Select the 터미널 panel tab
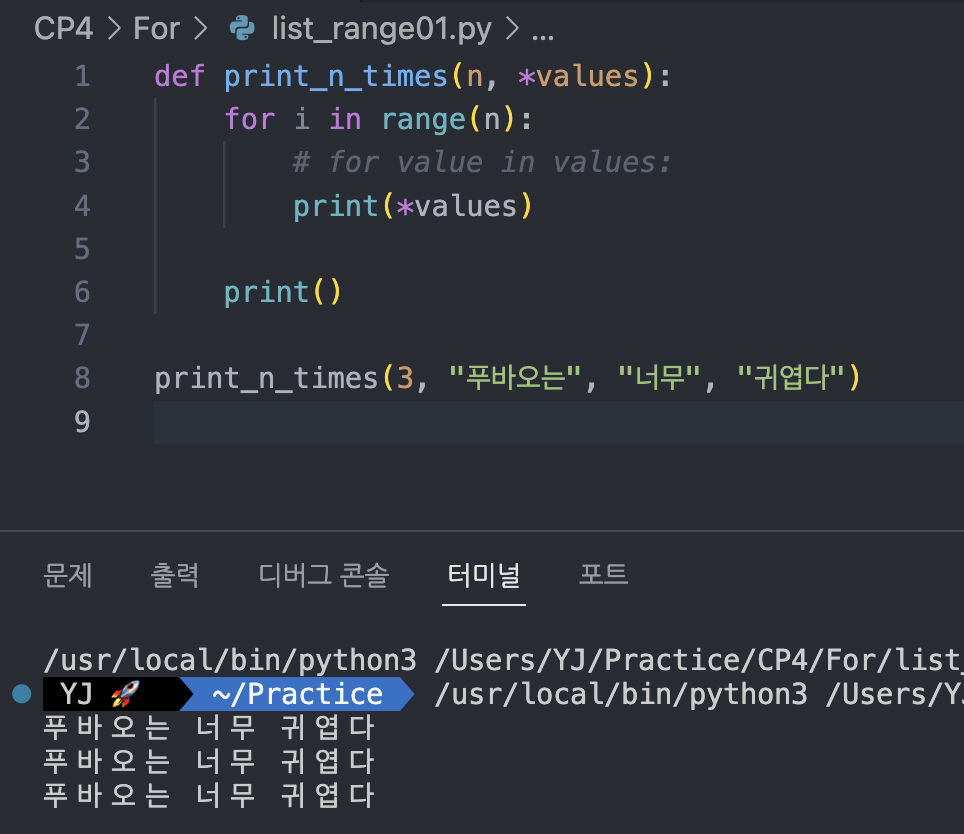Viewport: 964px width, 834px height. click(x=484, y=576)
